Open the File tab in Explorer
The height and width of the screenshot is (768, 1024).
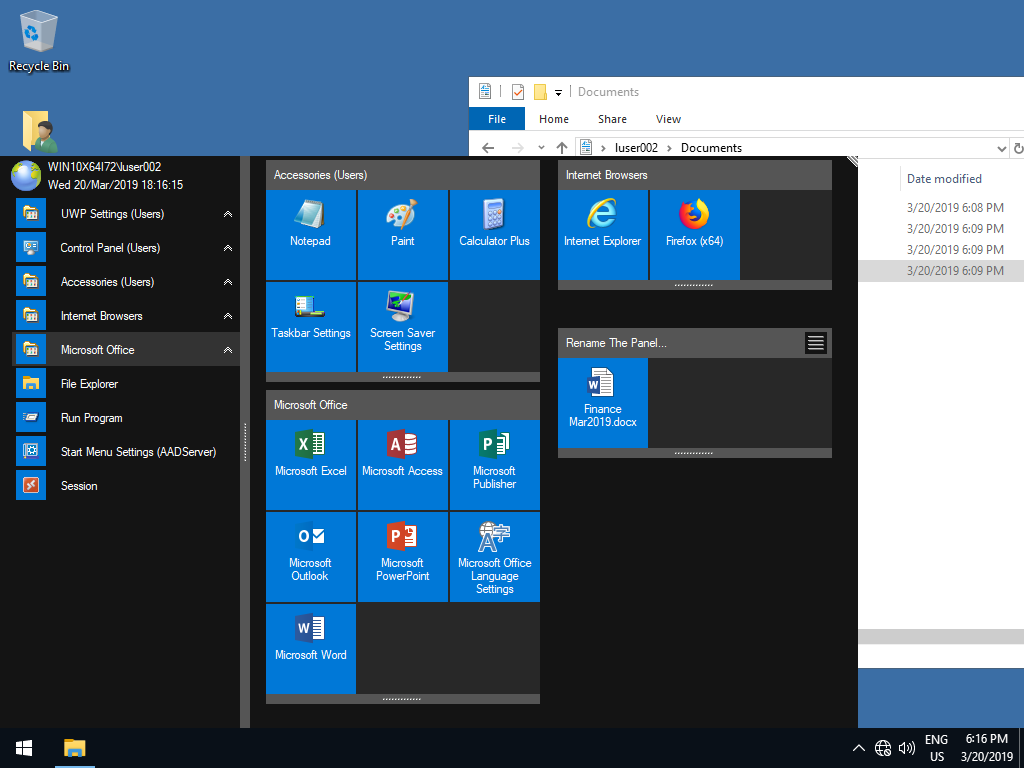coord(496,119)
